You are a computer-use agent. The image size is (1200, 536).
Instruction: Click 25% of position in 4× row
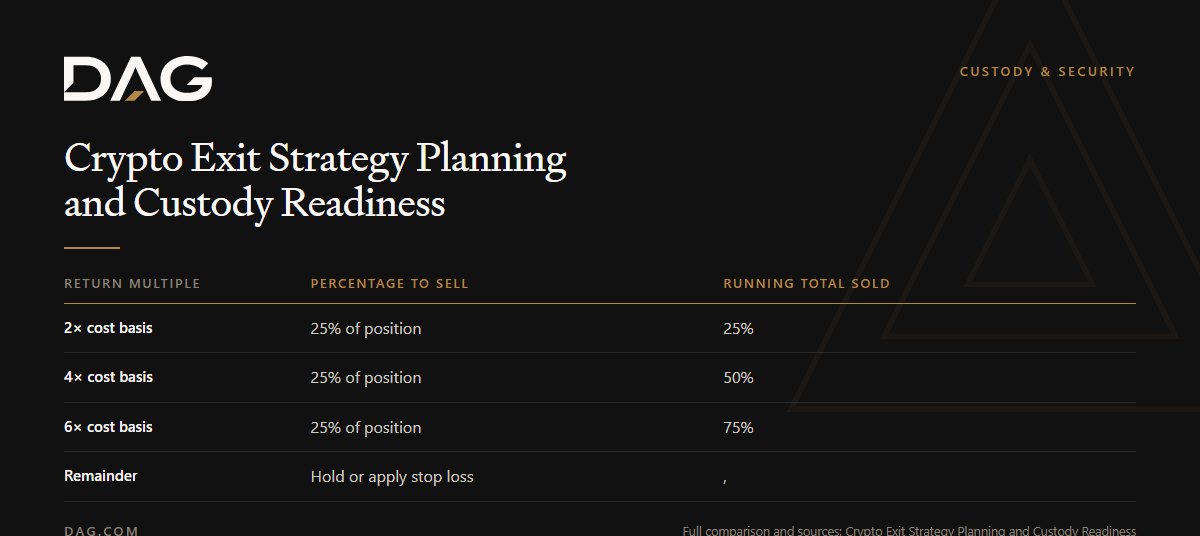pyautogui.click(x=366, y=378)
